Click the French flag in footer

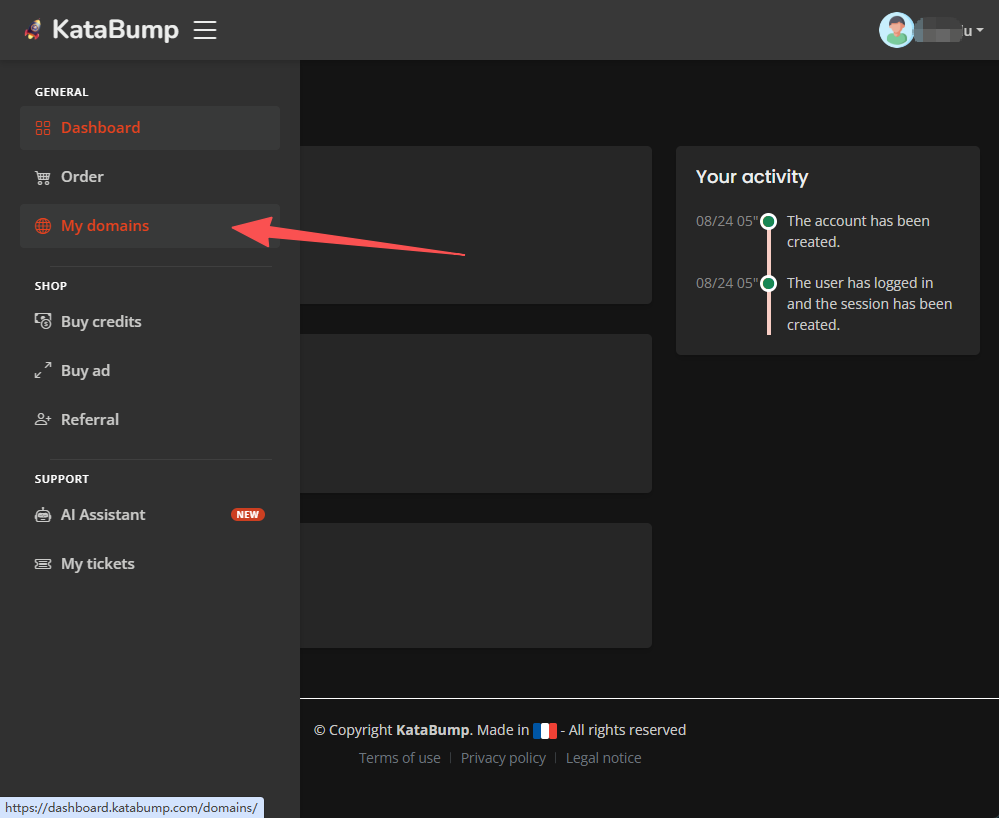(545, 731)
